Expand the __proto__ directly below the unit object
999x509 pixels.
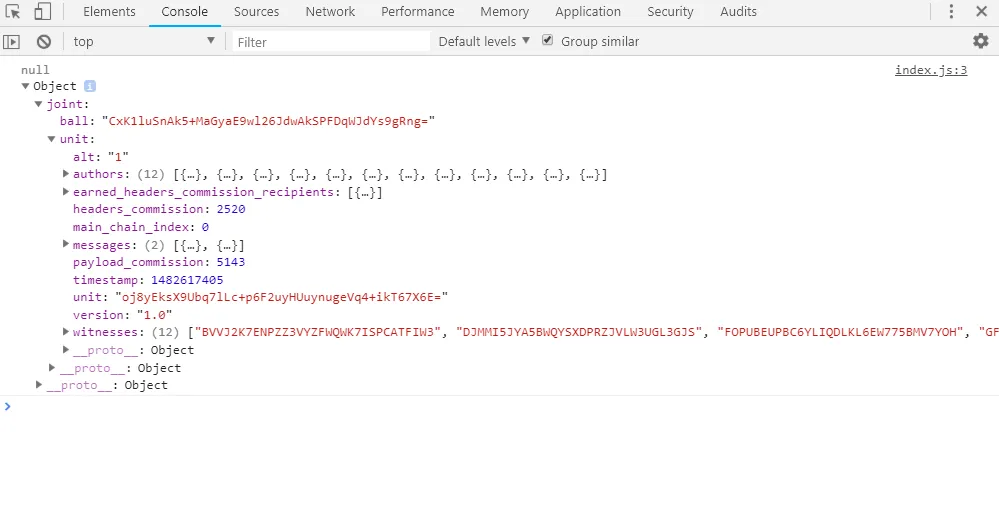click(x=52, y=368)
